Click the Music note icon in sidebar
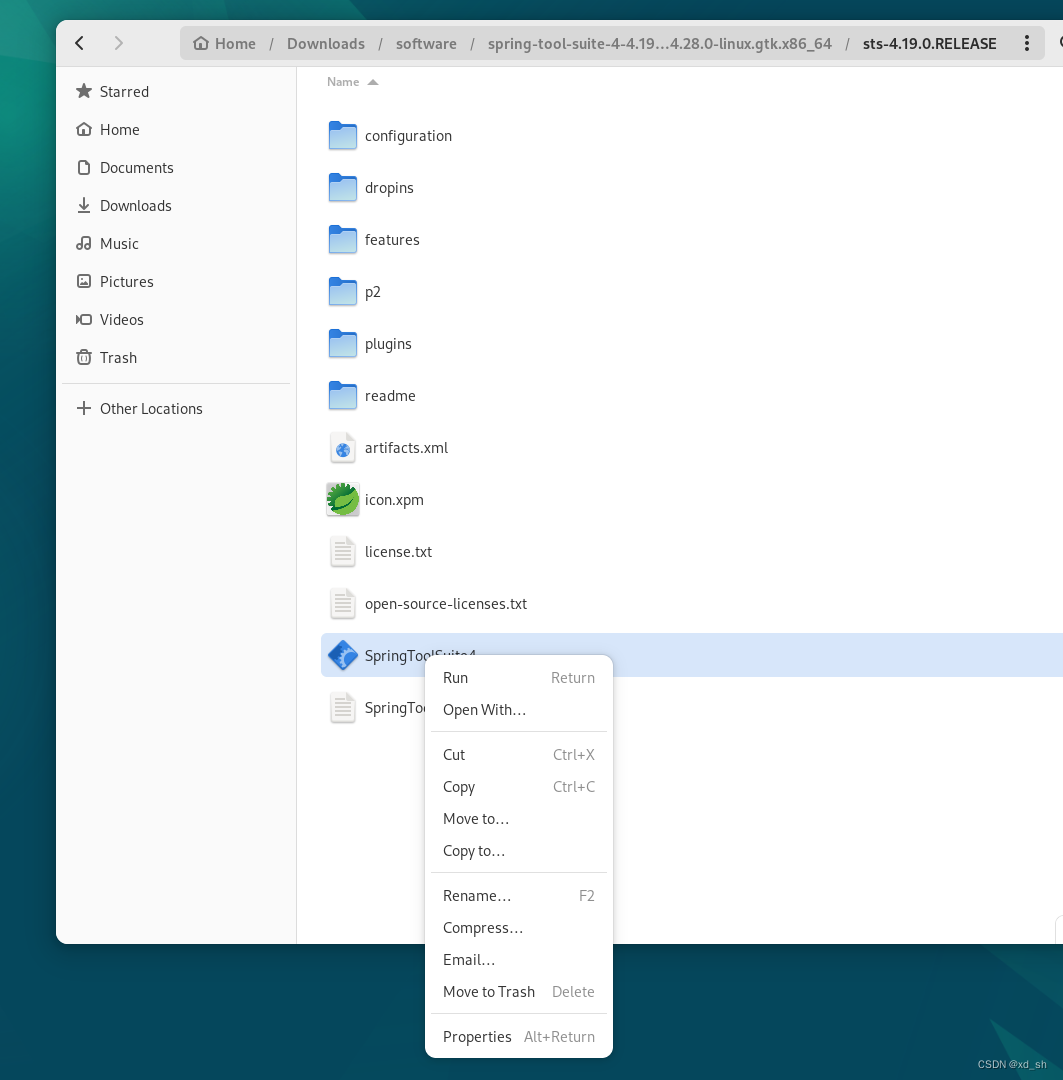The height and width of the screenshot is (1080, 1063). 84,243
